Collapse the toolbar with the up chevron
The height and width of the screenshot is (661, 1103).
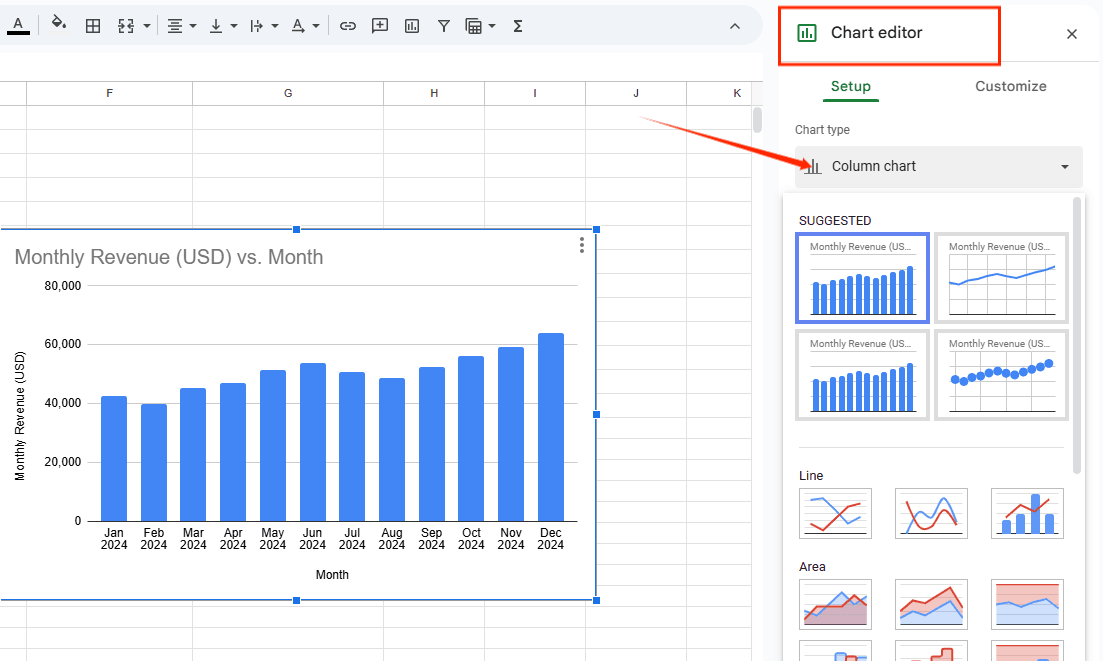click(x=735, y=26)
